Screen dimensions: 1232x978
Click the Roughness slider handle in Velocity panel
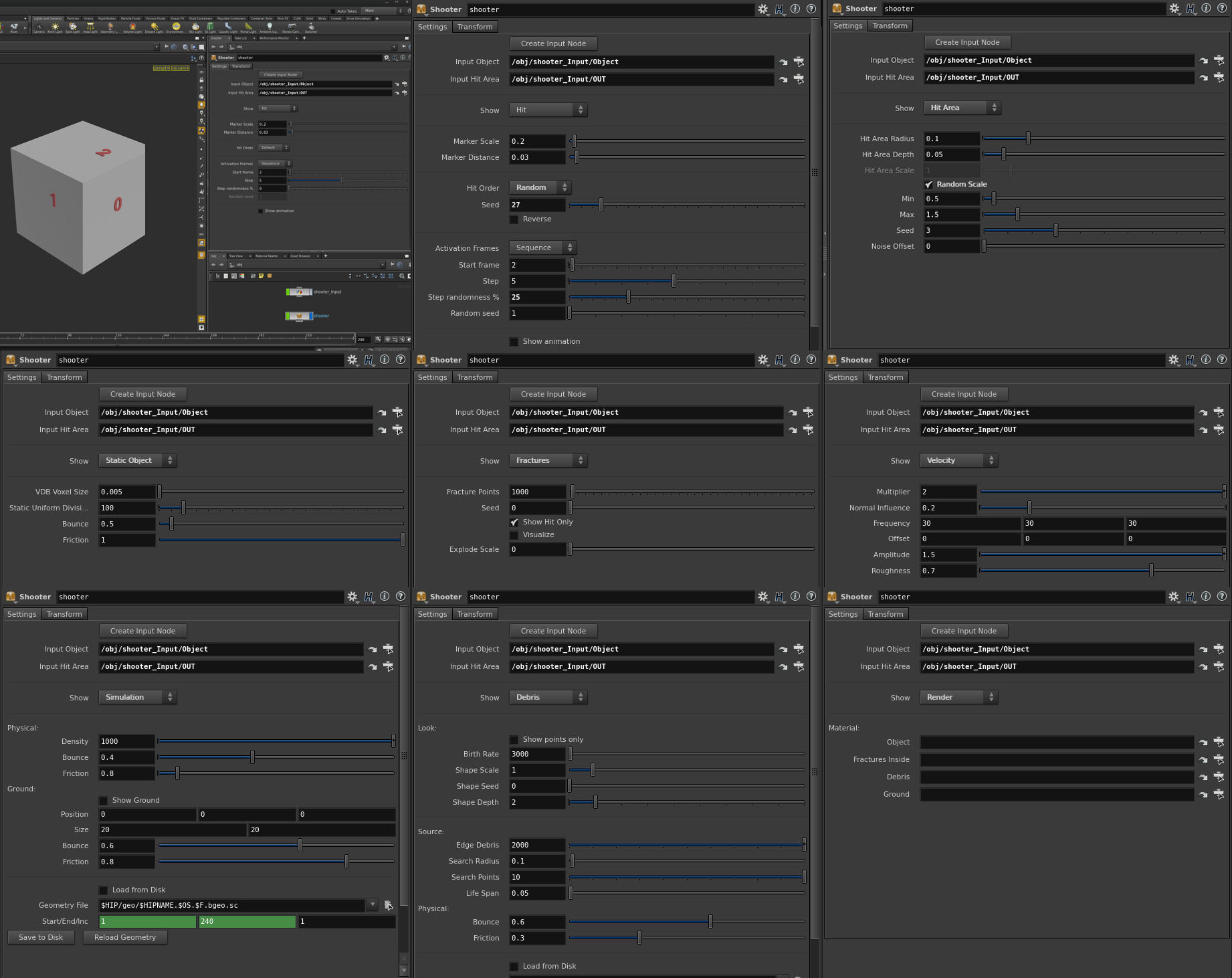coord(1151,571)
